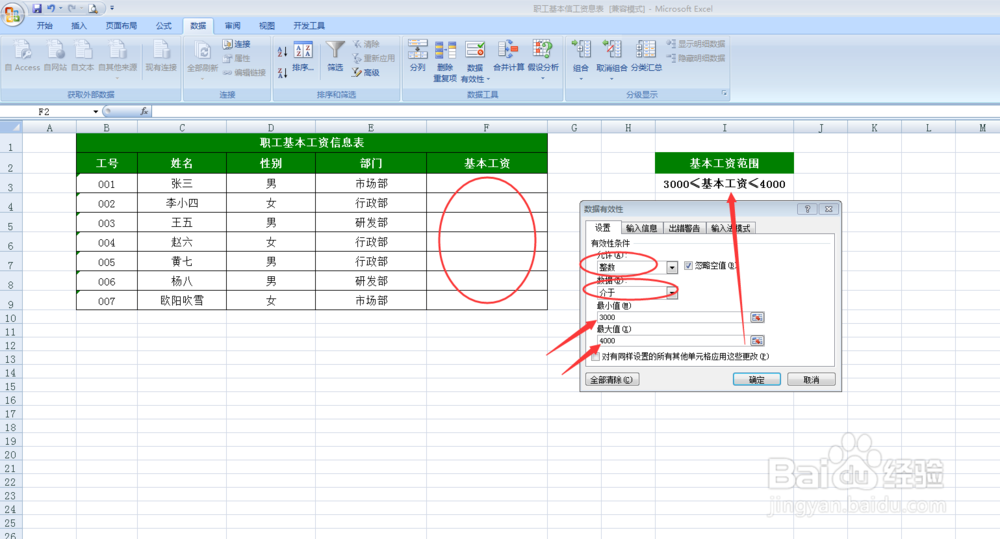Sort ascending A to Z
This screenshot has height=539, width=1000.
coord(282,51)
